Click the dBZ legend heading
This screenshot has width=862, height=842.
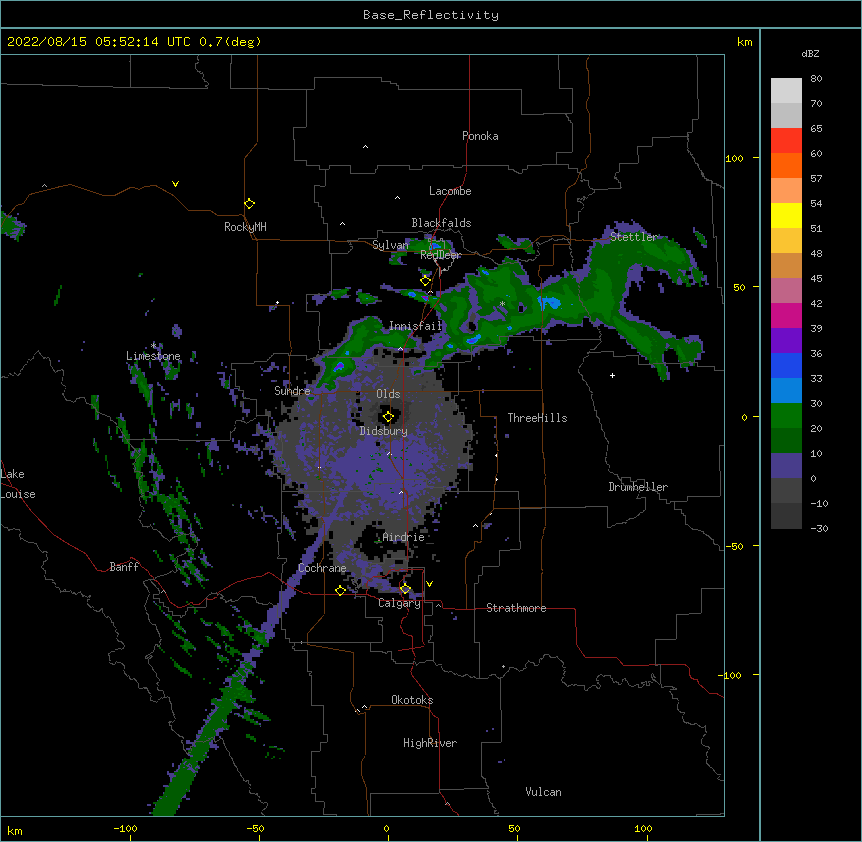point(810,53)
